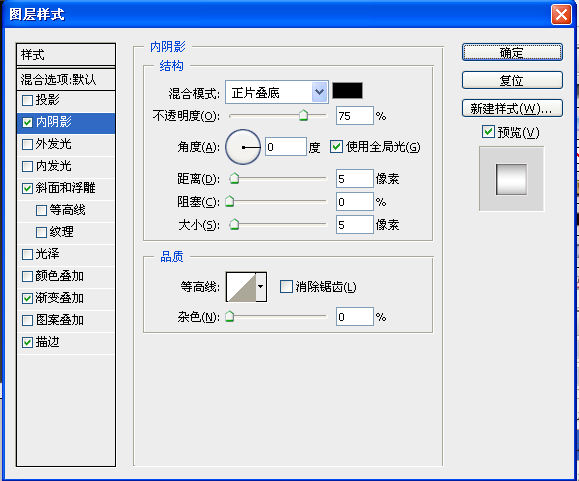This screenshot has height=481, width=579.
Task: Toggle the 渐变叠加 checkbox
Action: (27, 298)
